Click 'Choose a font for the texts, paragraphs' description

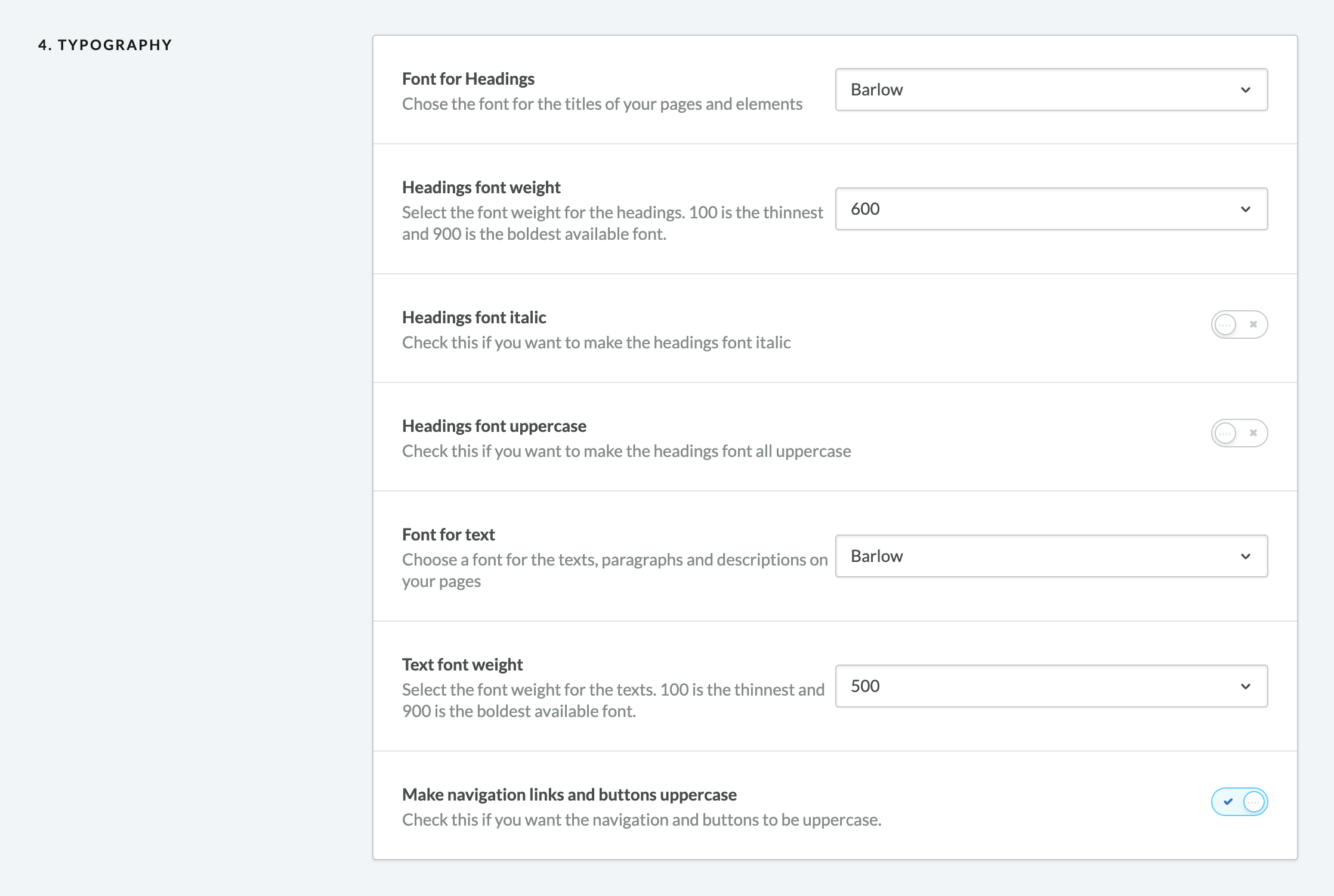coord(615,570)
